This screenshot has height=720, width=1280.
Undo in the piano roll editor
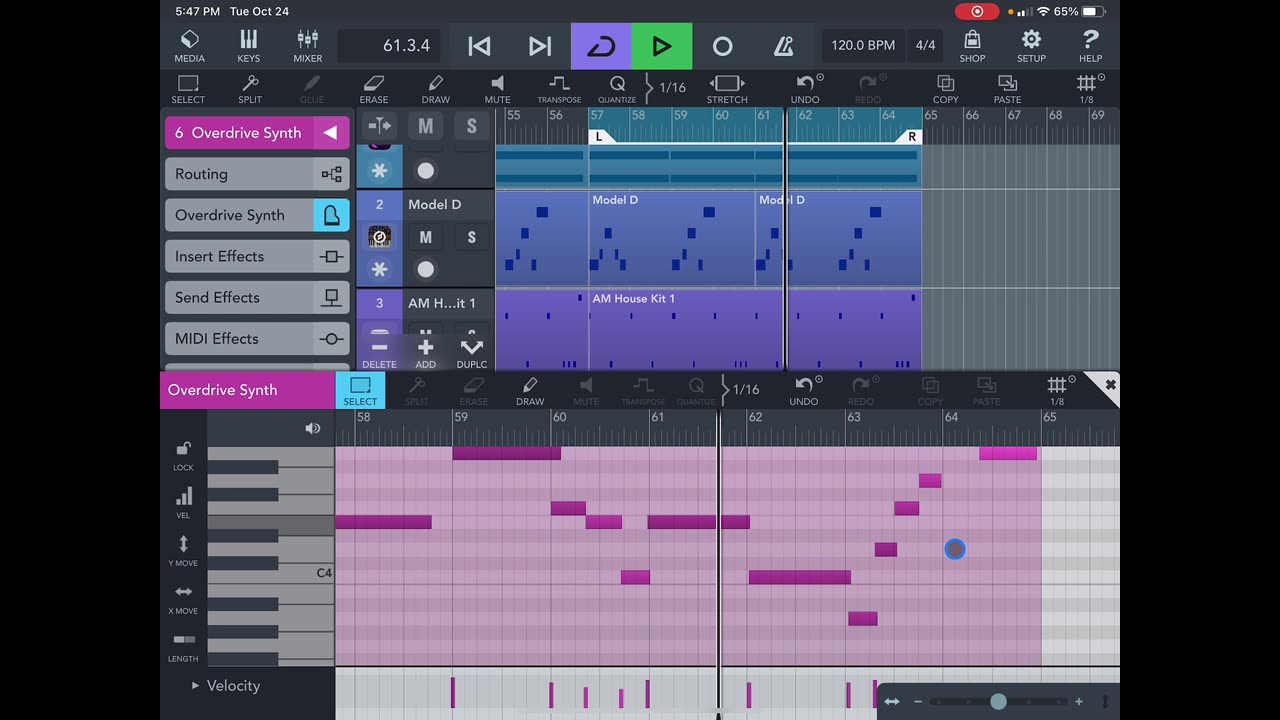[804, 390]
